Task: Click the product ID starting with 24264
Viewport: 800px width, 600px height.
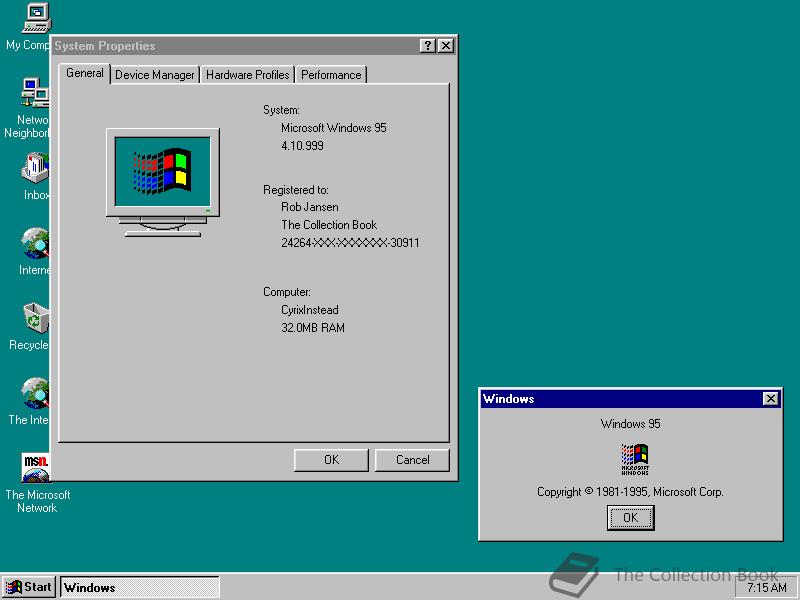Action: (x=350, y=243)
